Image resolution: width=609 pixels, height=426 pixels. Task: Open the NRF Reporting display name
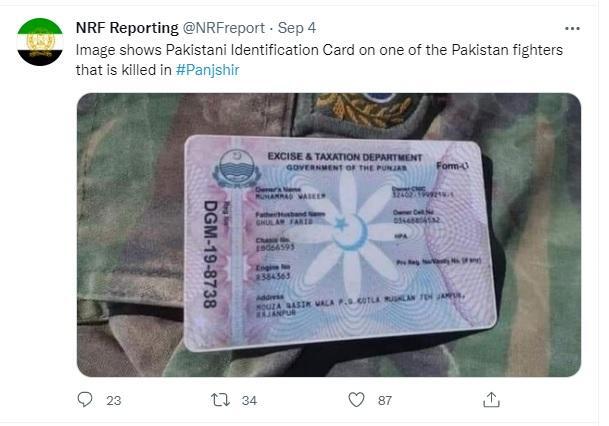click(127, 28)
